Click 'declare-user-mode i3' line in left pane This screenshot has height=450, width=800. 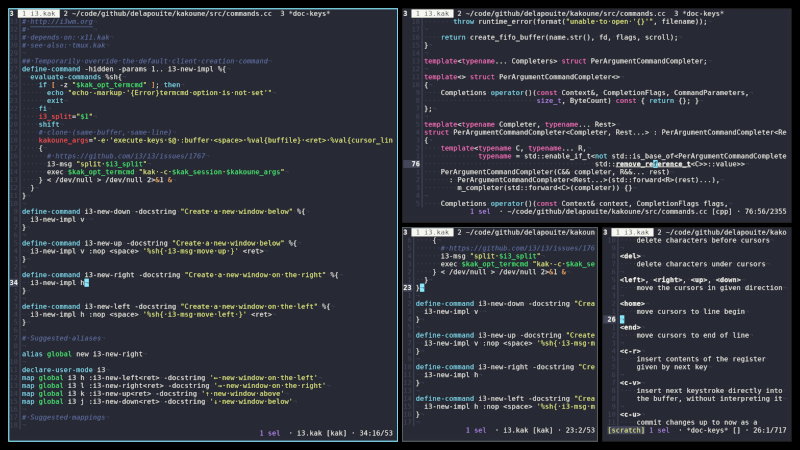64,370
